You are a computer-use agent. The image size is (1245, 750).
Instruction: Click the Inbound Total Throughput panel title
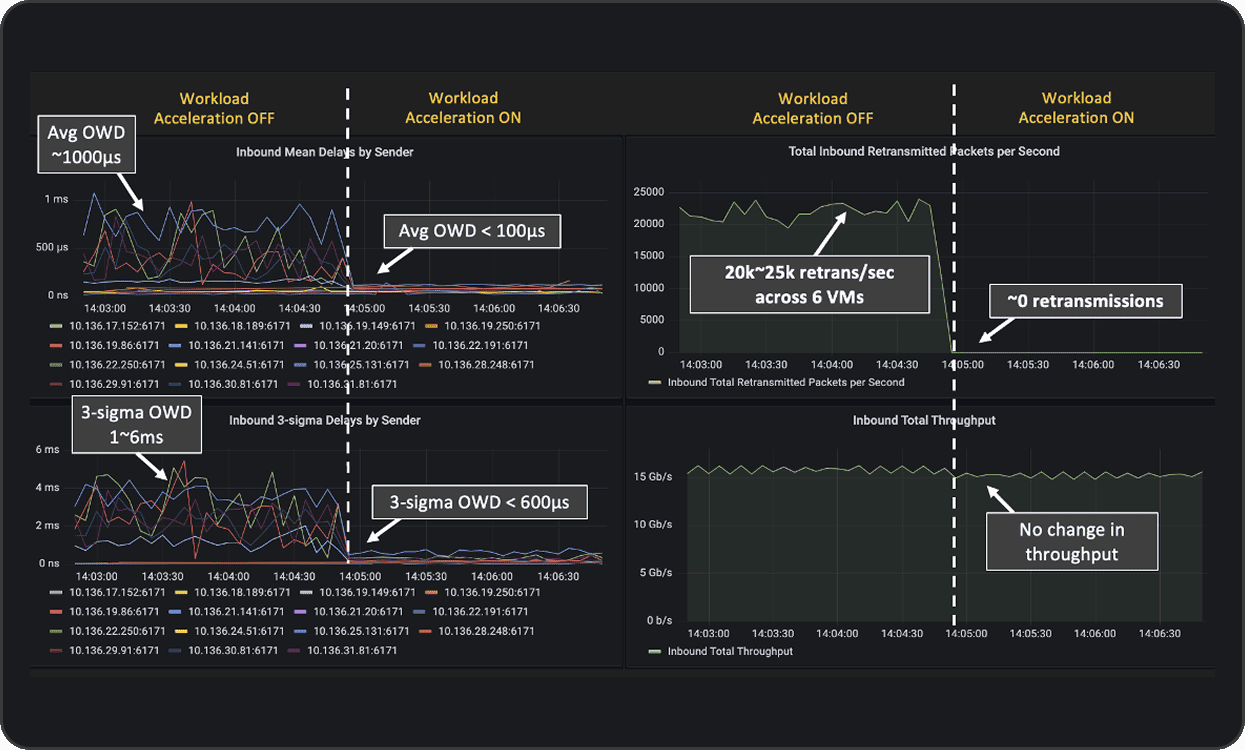[924, 421]
